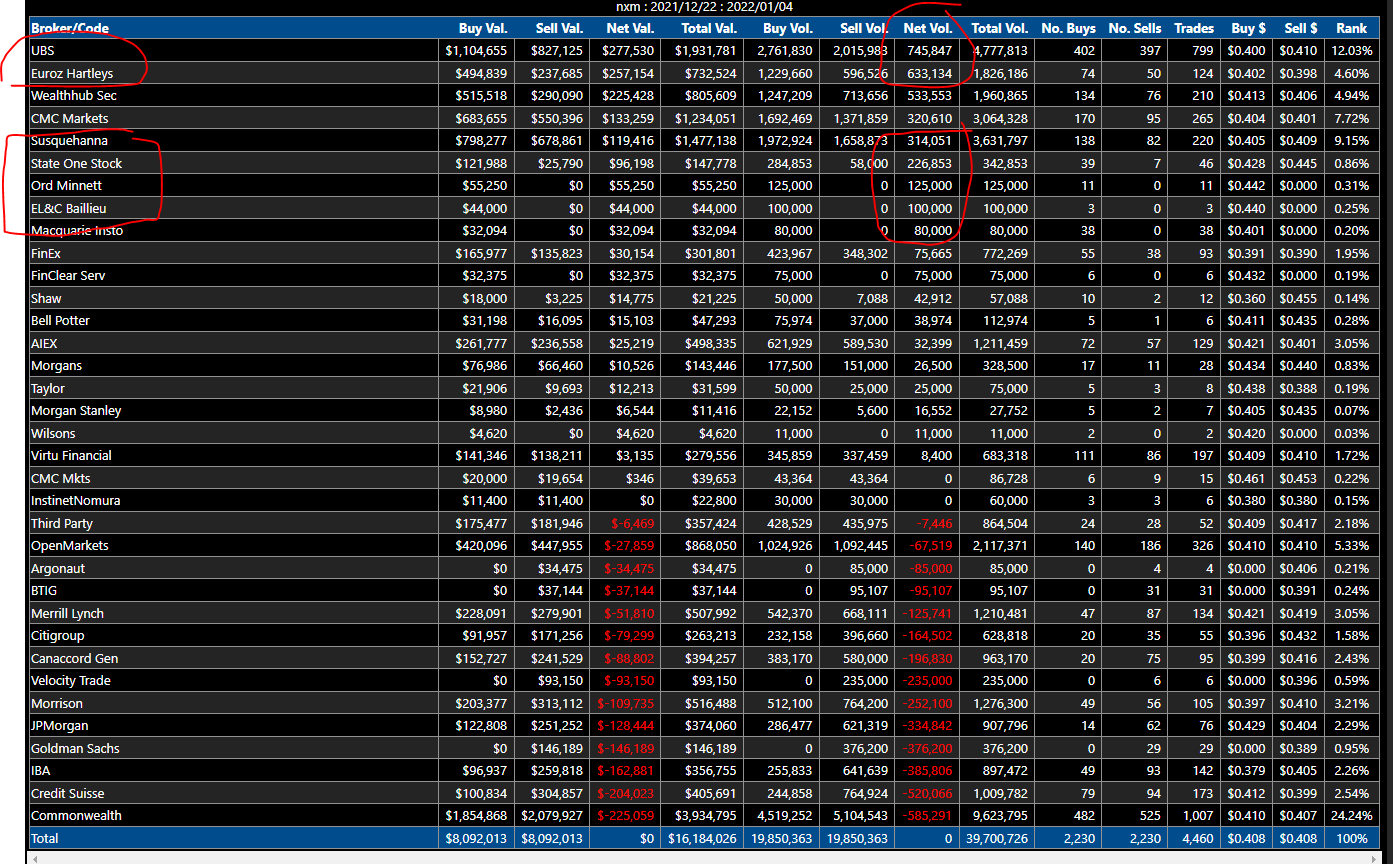Select the Taylor broker name

coord(48,388)
